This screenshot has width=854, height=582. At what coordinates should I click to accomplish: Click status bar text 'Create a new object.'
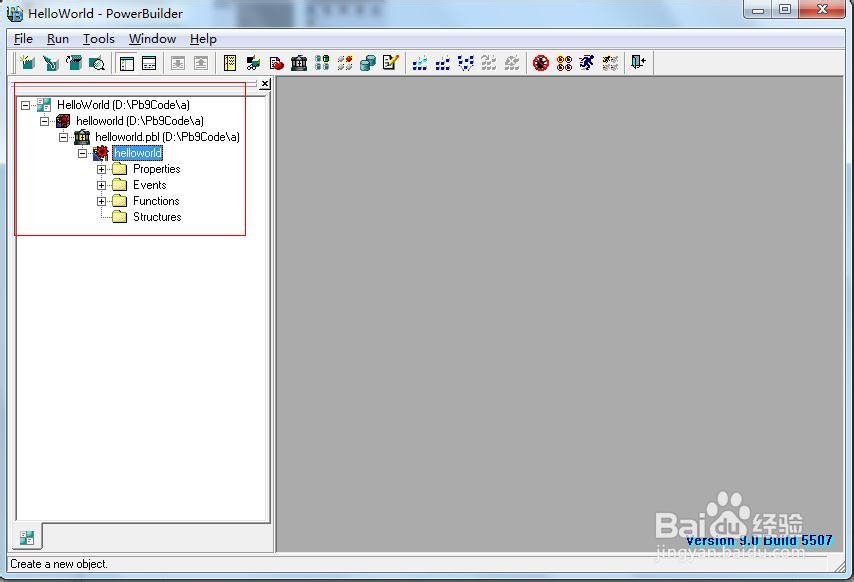pyautogui.click(x=59, y=564)
